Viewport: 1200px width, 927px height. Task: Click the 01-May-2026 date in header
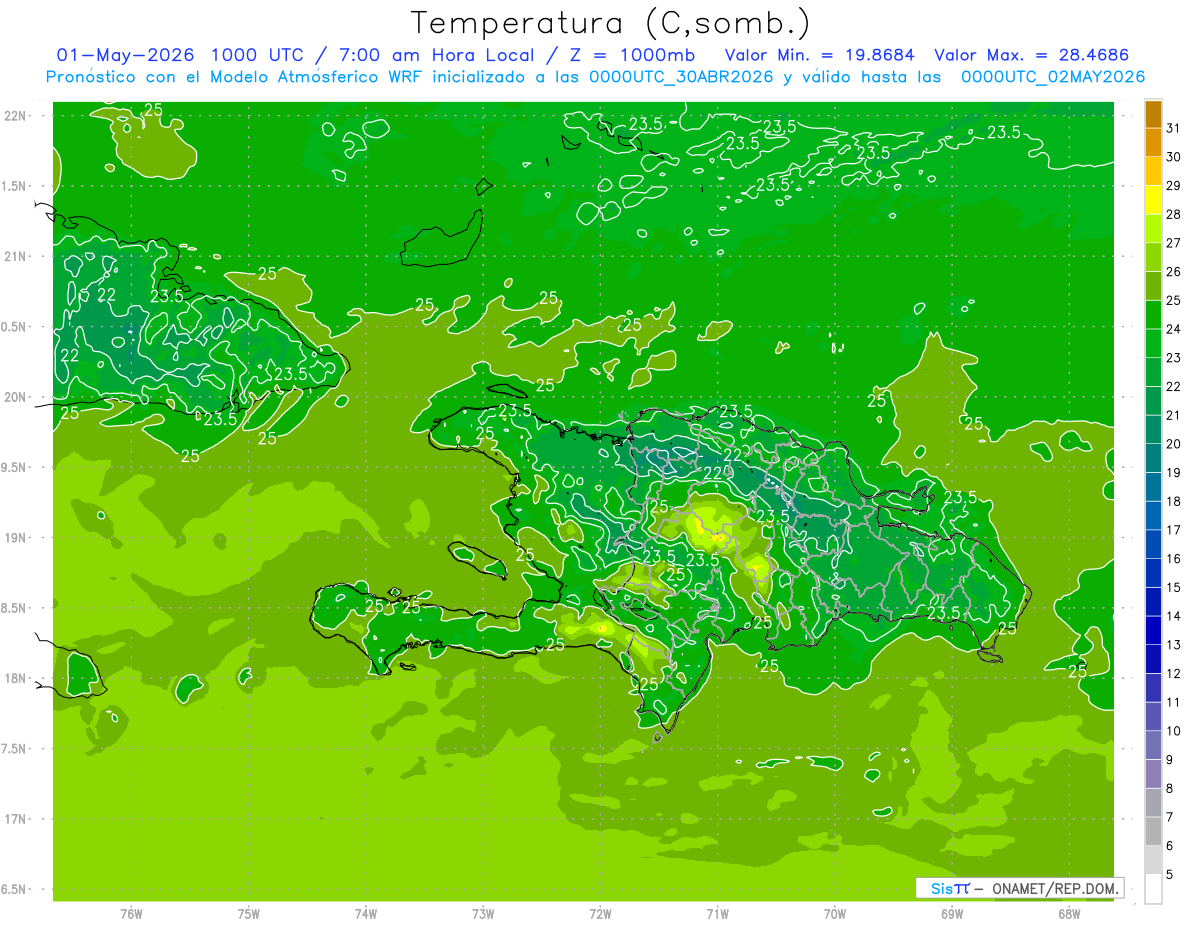click(126, 55)
